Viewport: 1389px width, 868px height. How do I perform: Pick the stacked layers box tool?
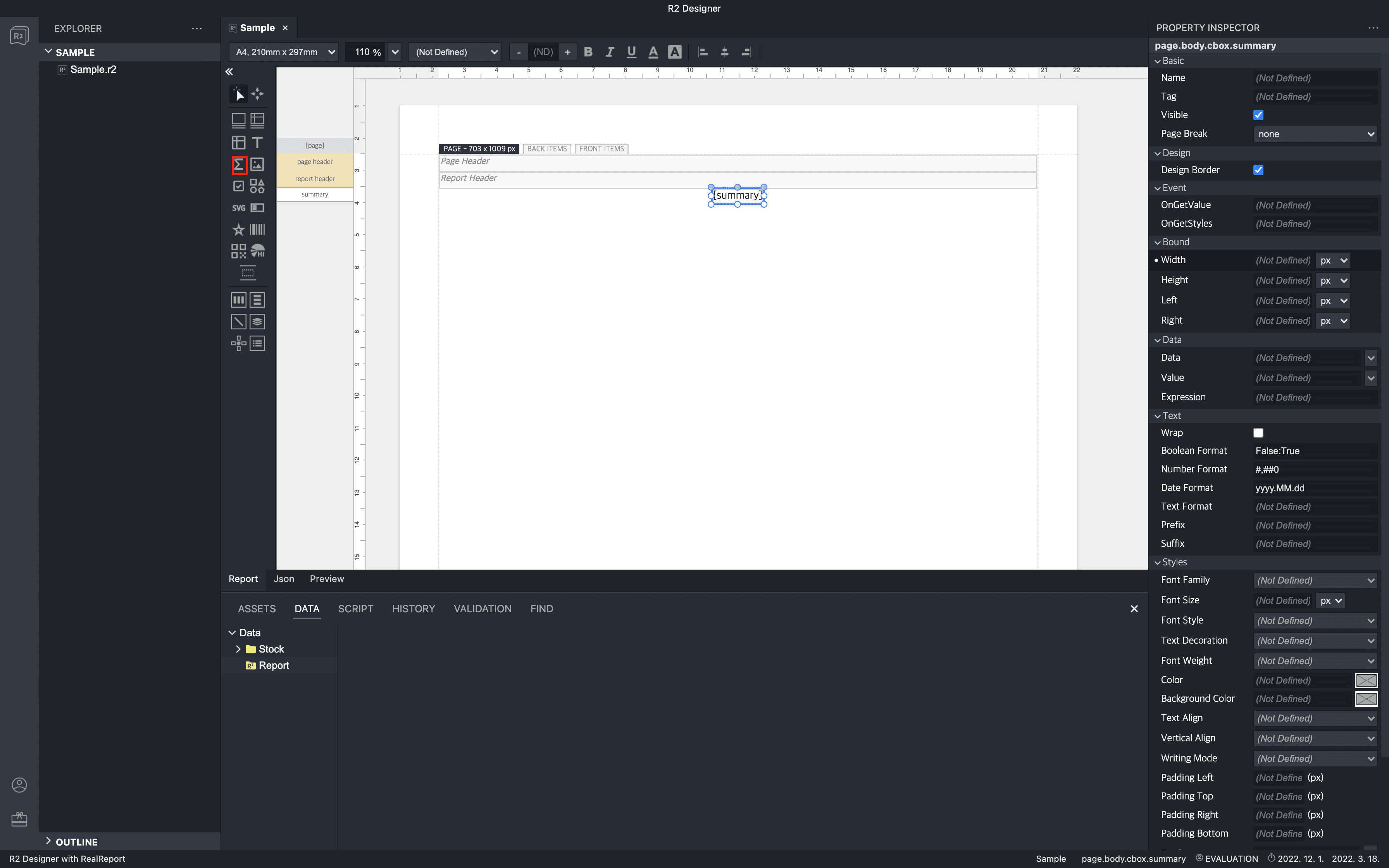pyautogui.click(x=257, y=322)
